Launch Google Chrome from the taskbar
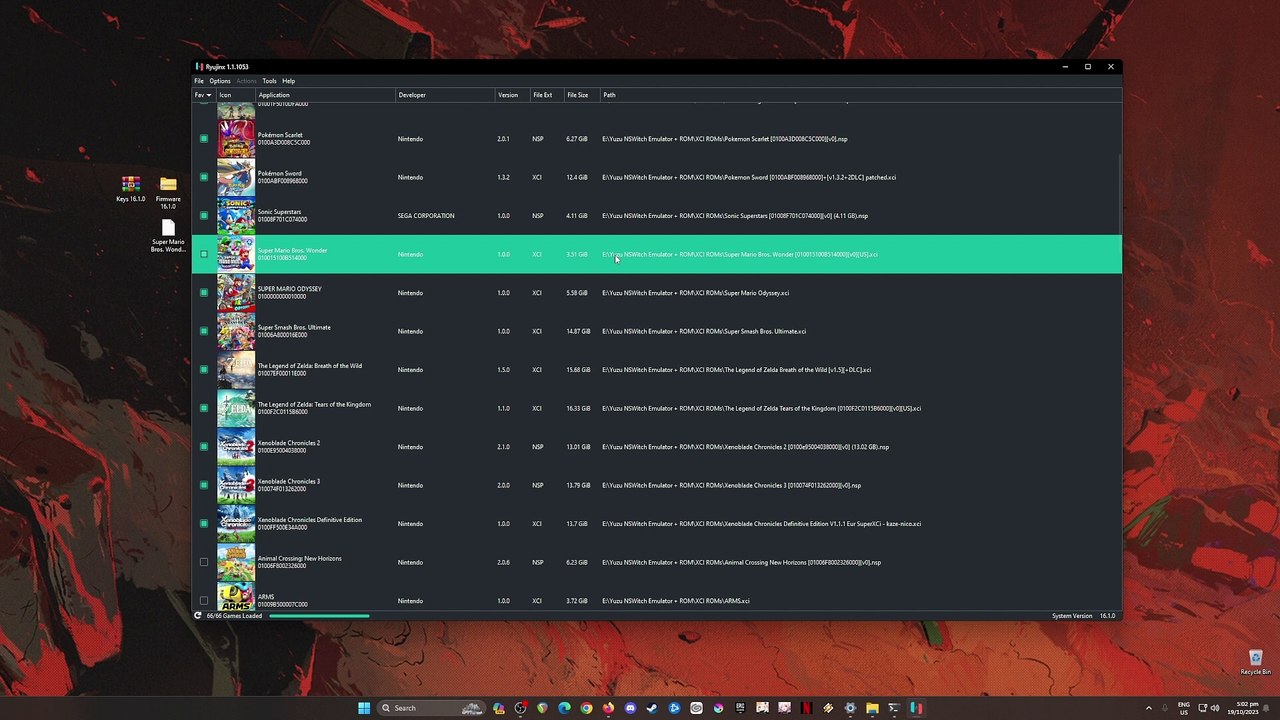 pos(586,708)
